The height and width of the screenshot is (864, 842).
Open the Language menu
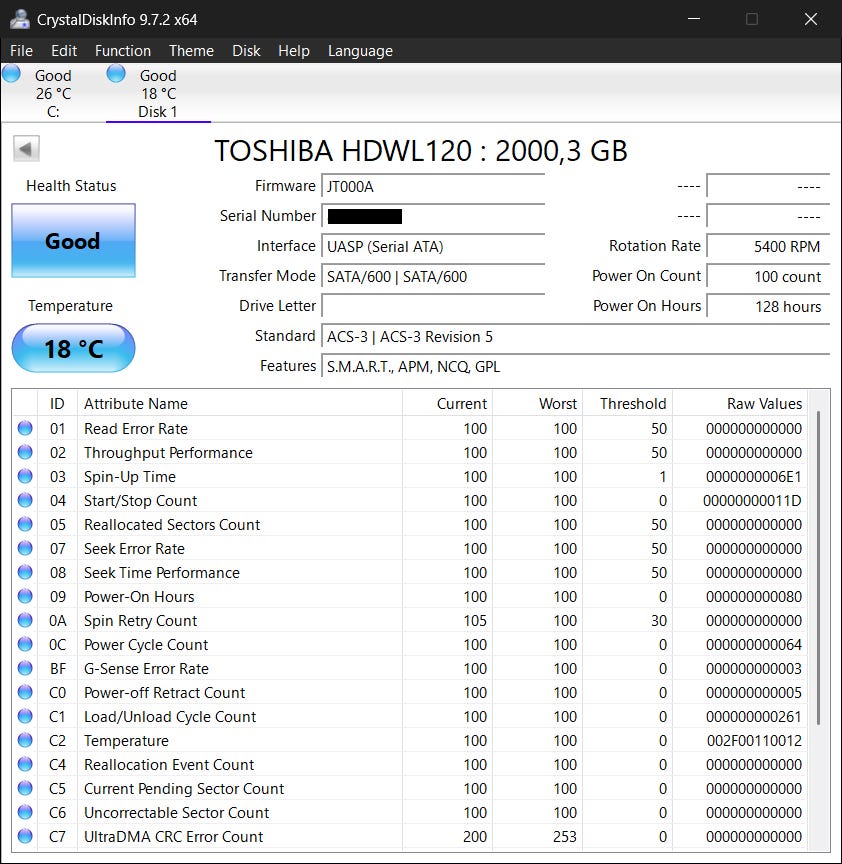coord(360,51)
